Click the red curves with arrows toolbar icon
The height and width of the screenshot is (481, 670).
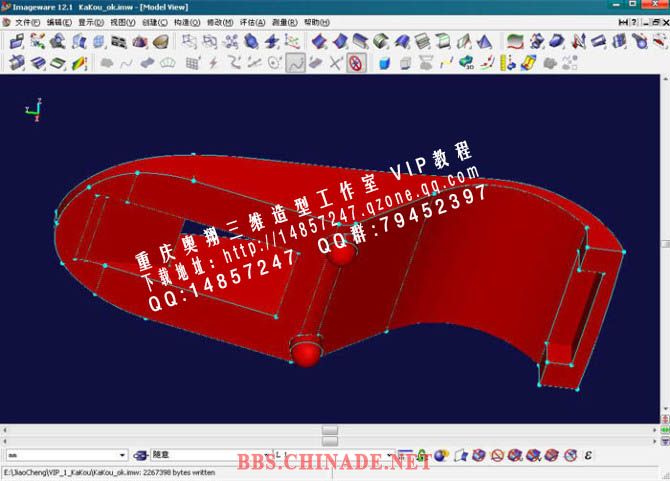point(488,63)
